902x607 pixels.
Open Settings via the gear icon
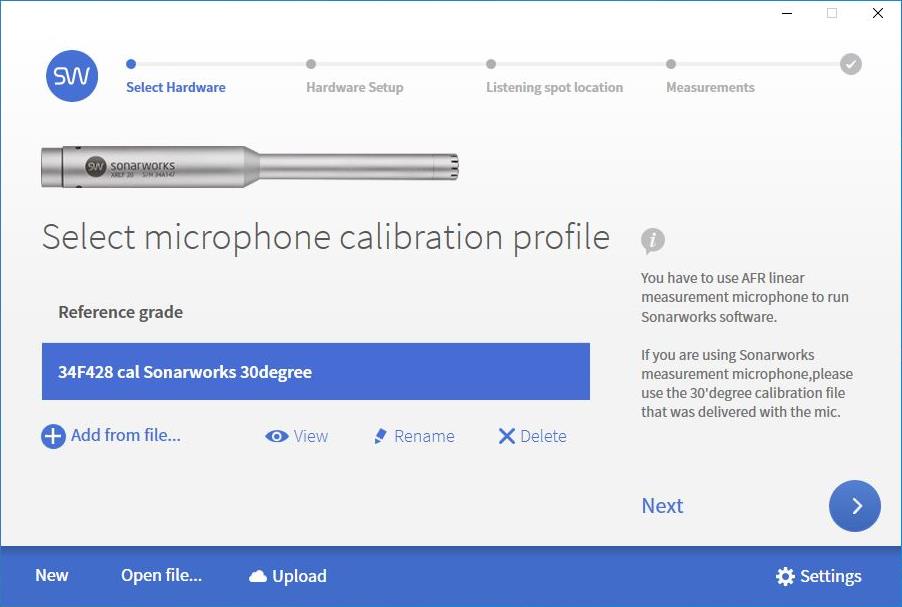pyautogui.click(x=787, y=576)
